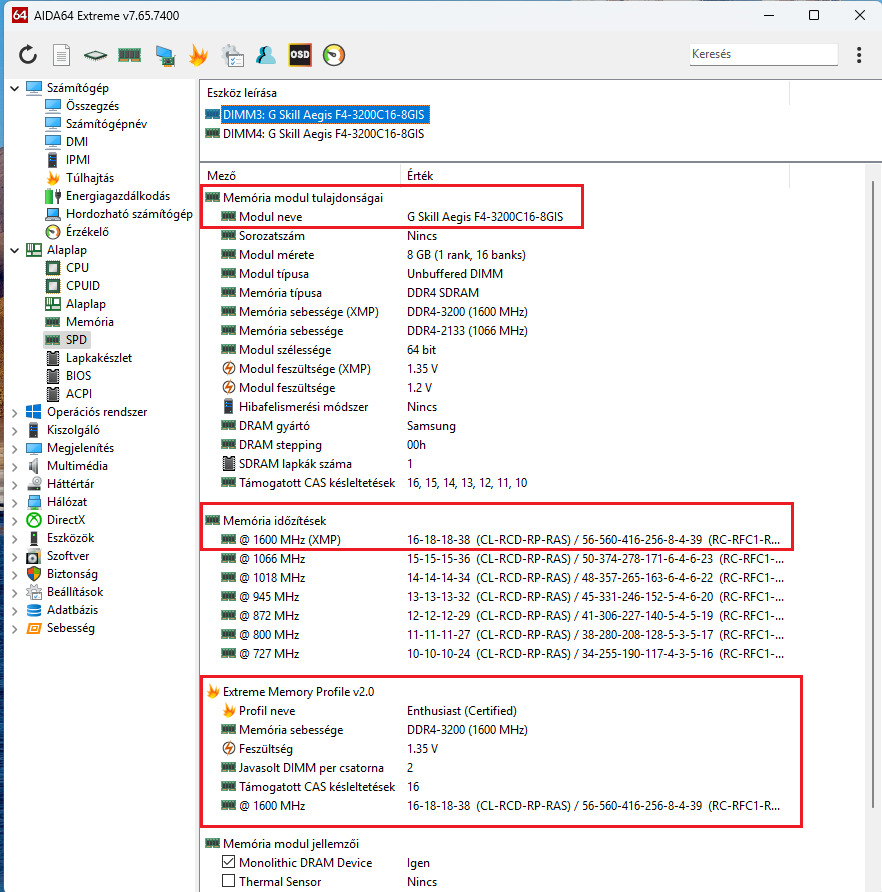
Task: Expand the Multimédia node
Action: tap(15, 466)
